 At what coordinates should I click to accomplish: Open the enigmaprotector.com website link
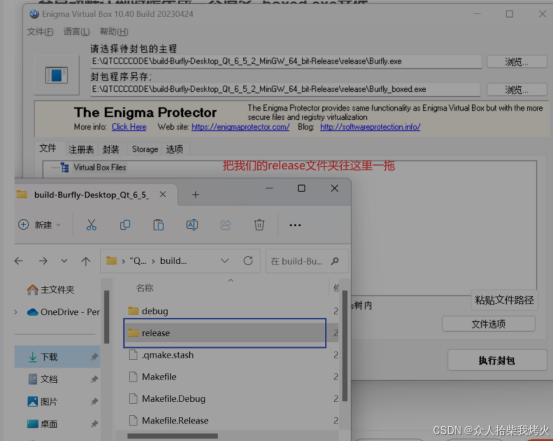tap(240, 127)
